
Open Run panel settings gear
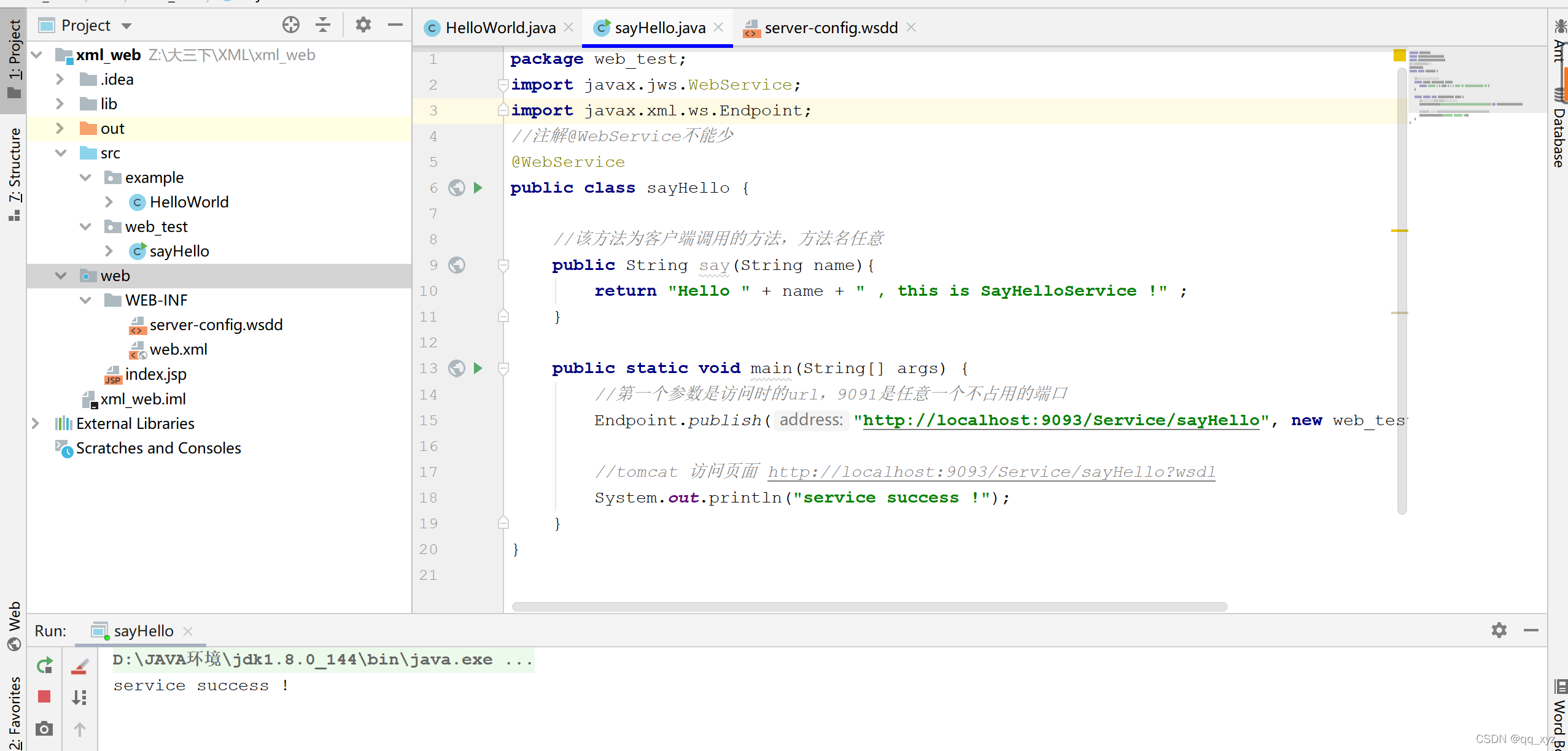(x=1499, y=630)
